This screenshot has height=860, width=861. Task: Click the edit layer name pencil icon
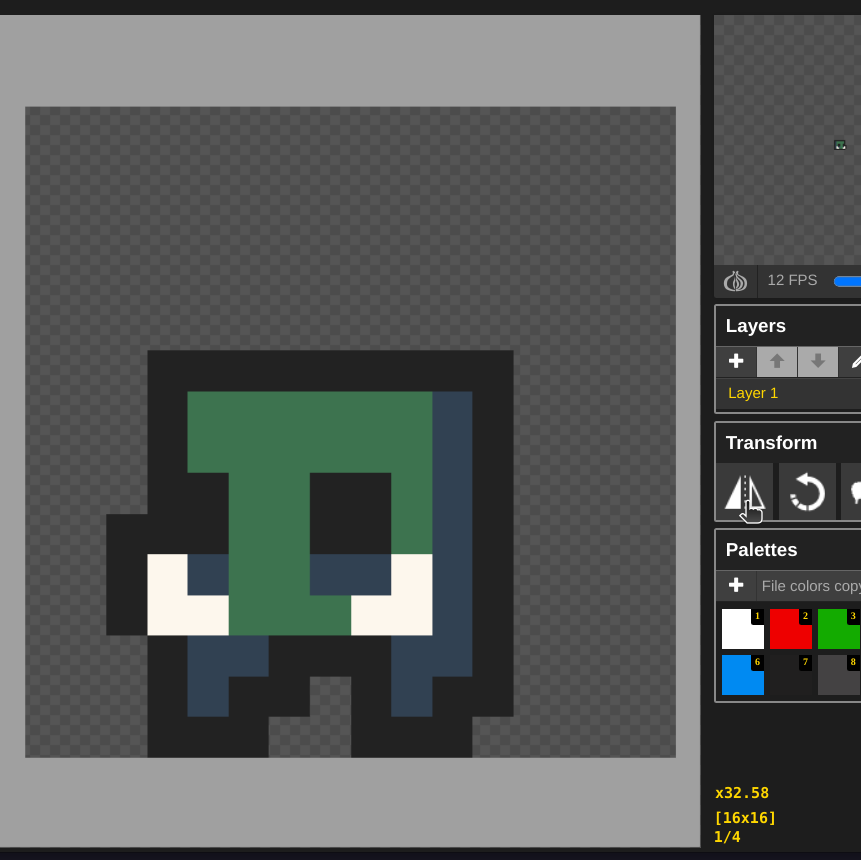852,361
